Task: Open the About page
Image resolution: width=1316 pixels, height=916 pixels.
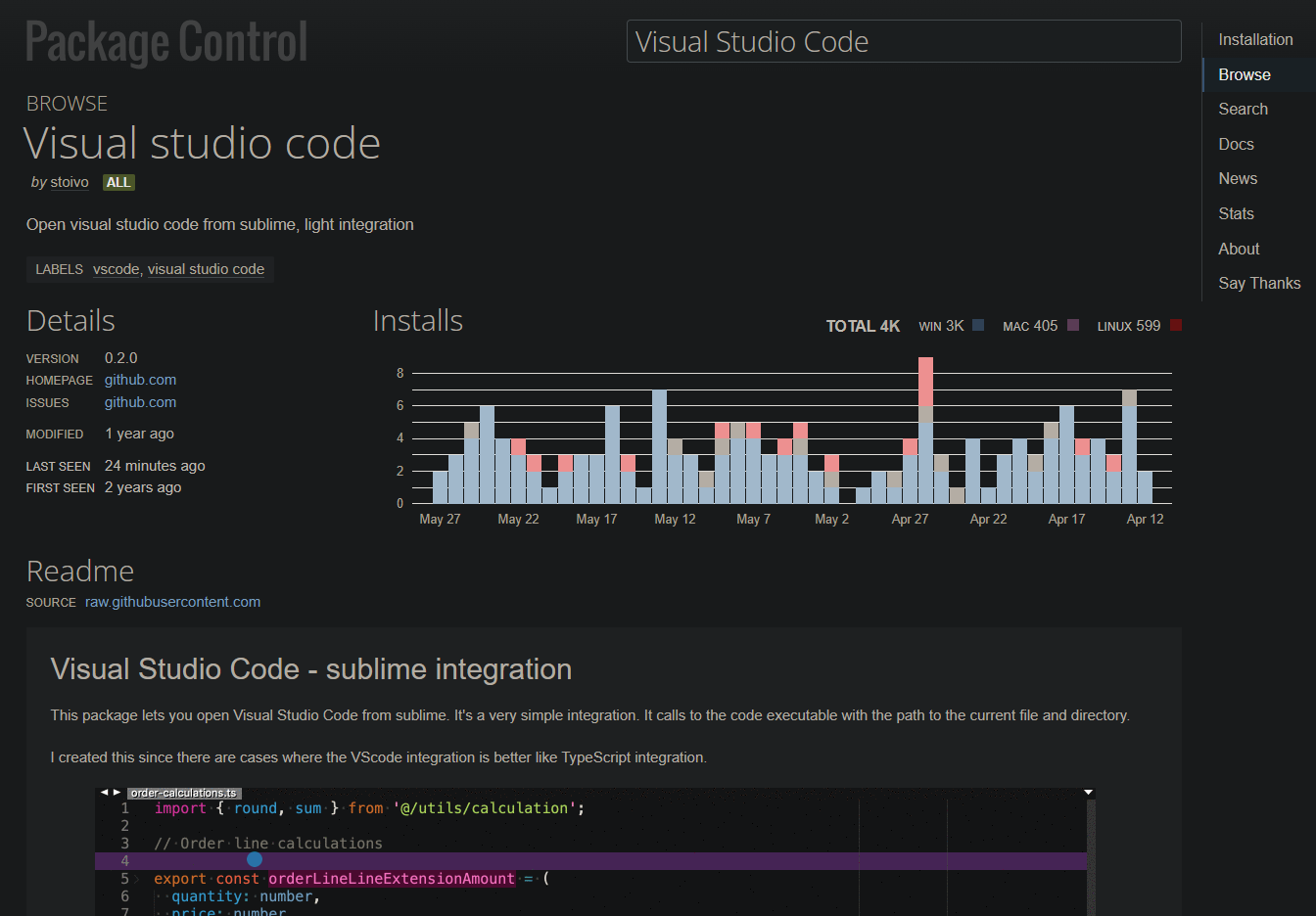Action: [x=1239, y=250]
